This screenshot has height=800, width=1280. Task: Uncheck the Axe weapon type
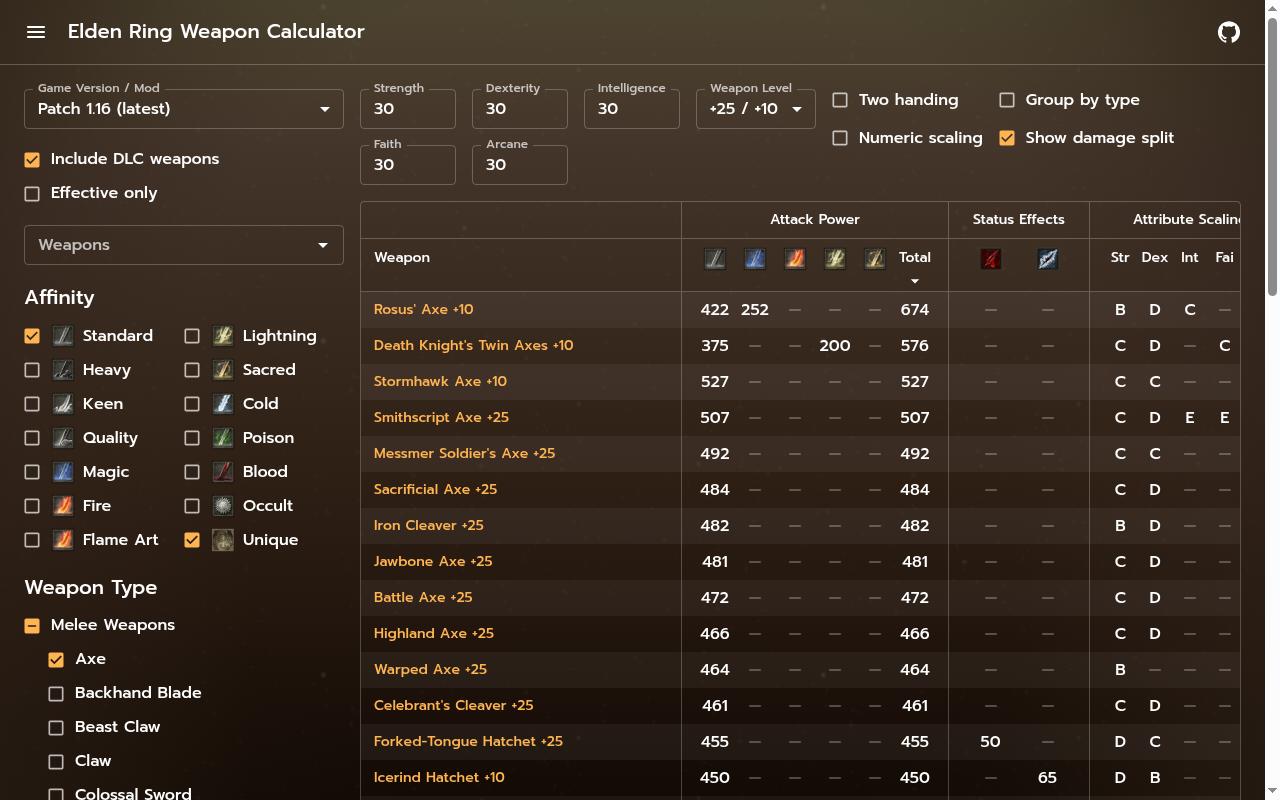pyautogui.click(x=56, y=659)
